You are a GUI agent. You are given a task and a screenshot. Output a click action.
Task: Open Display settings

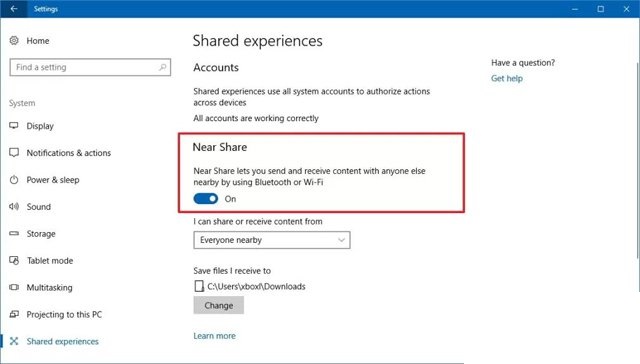[40, 126]
